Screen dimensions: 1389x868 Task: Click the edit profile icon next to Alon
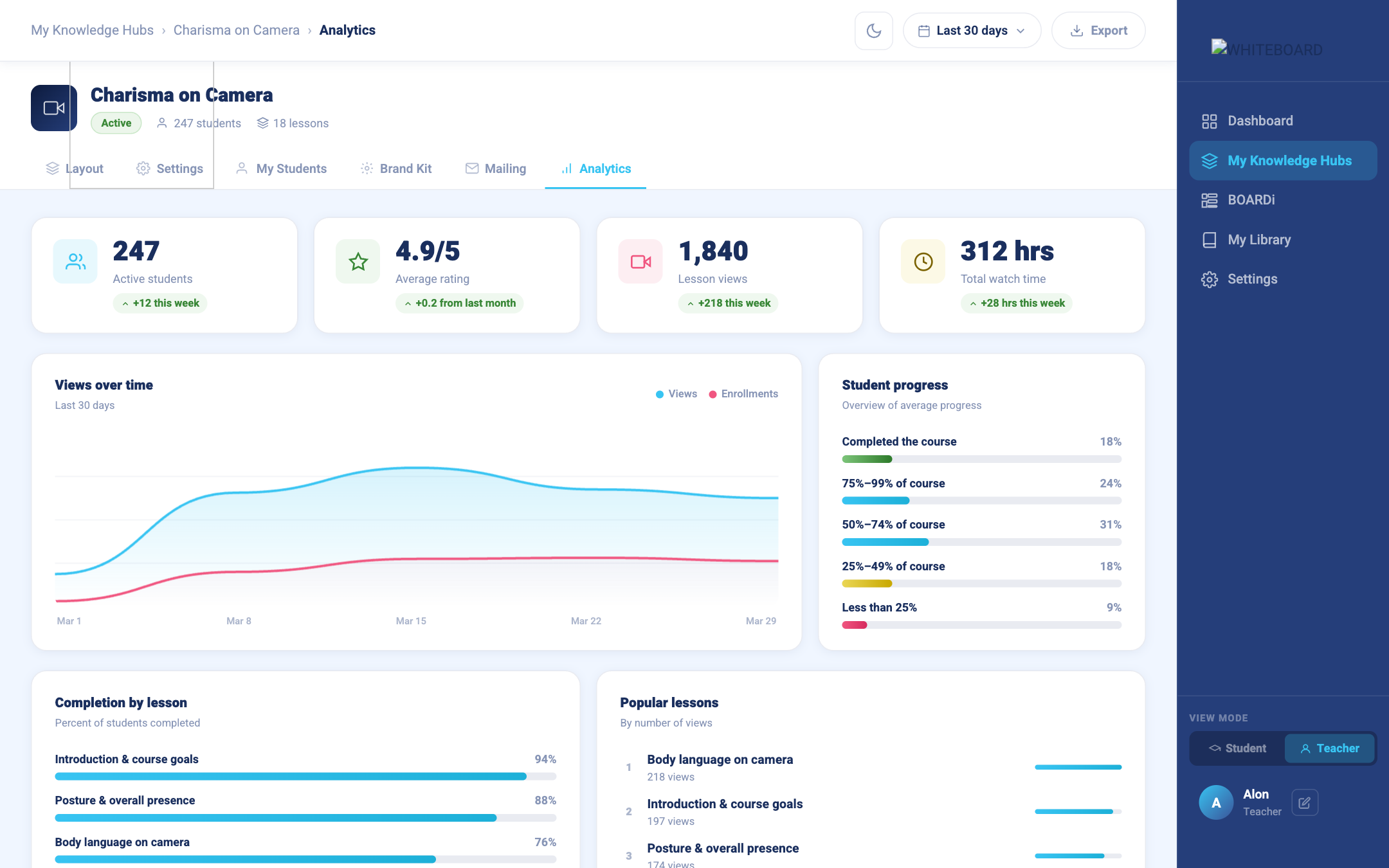(x=1305, y=803)
